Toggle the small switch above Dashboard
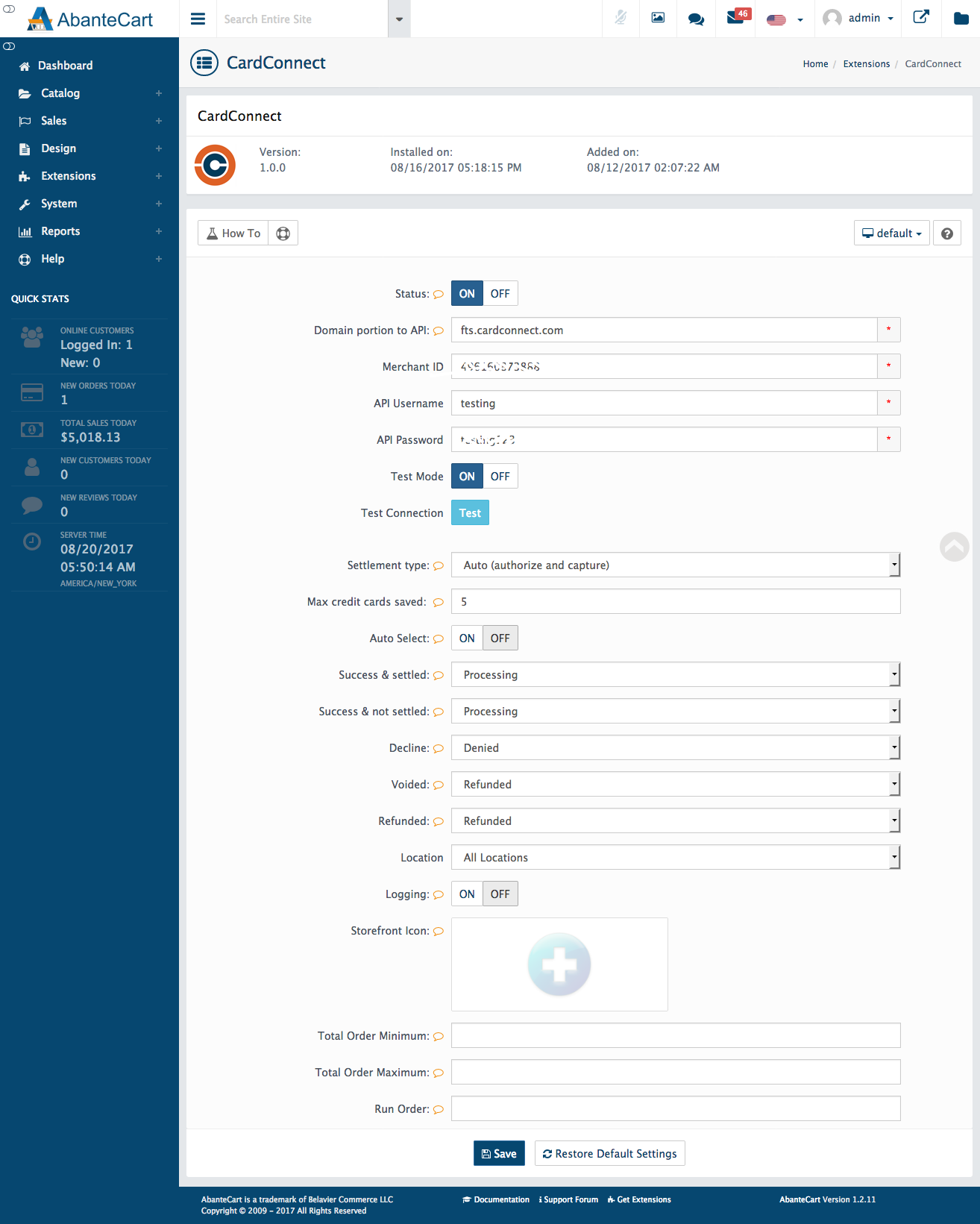Viewport: 980px width, 1224px height. (x=9, y=46)
